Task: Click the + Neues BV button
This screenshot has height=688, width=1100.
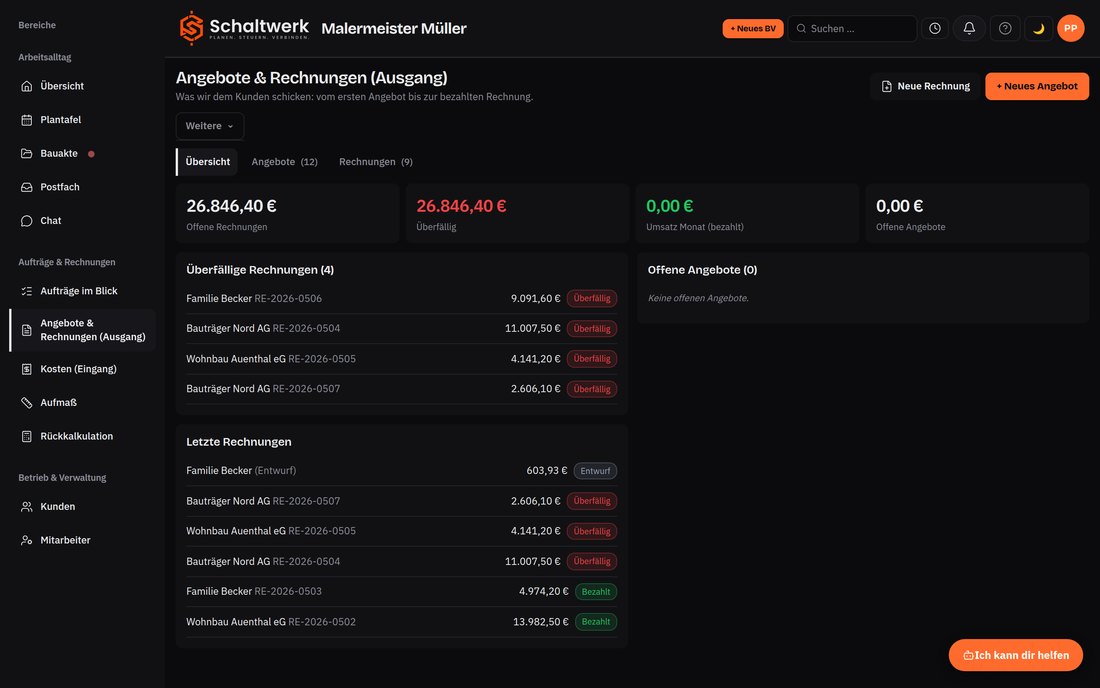Action: point(753,29)
